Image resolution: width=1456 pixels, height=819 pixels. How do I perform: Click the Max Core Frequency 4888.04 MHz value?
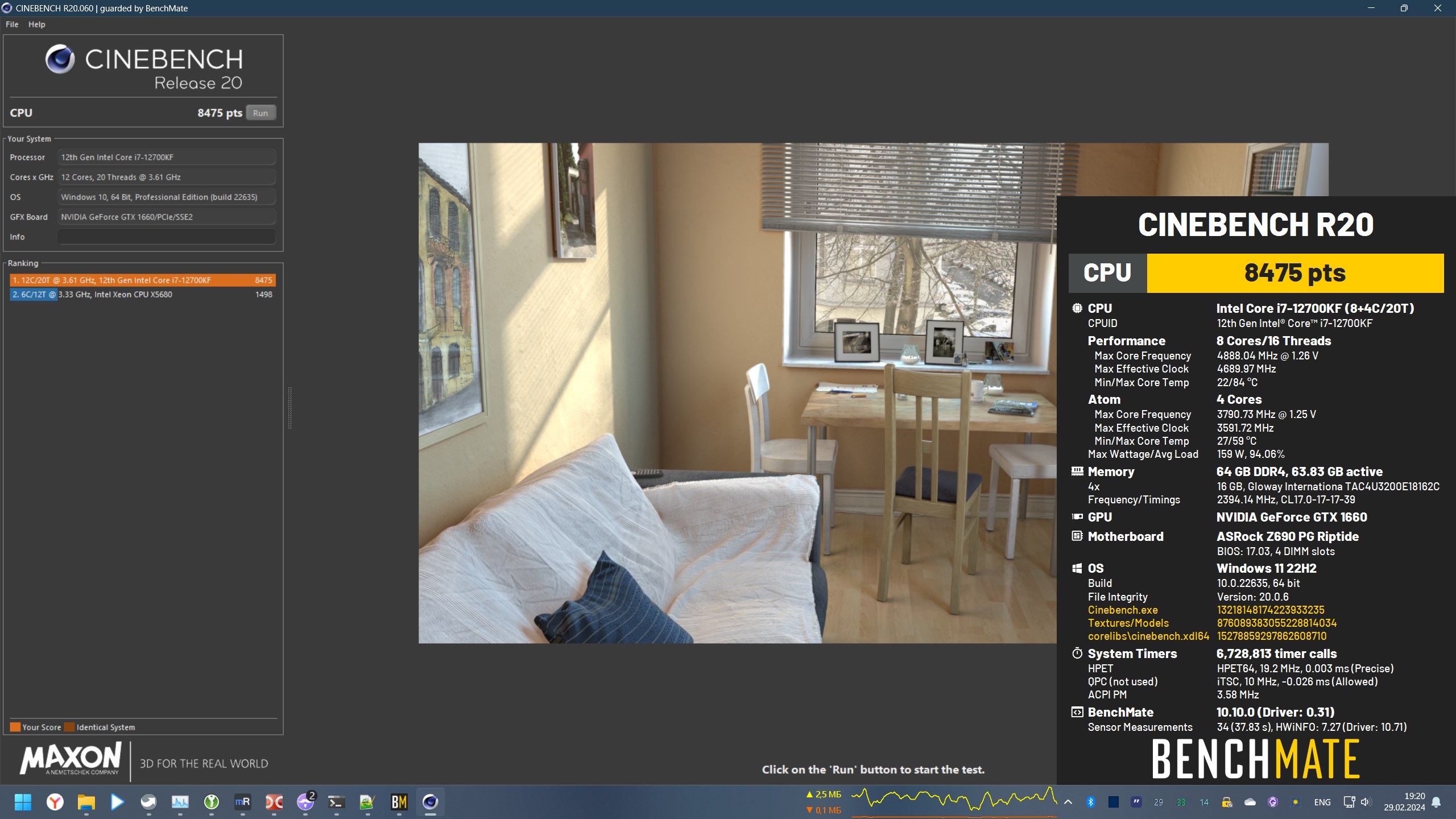click(x=1267, y=355)
